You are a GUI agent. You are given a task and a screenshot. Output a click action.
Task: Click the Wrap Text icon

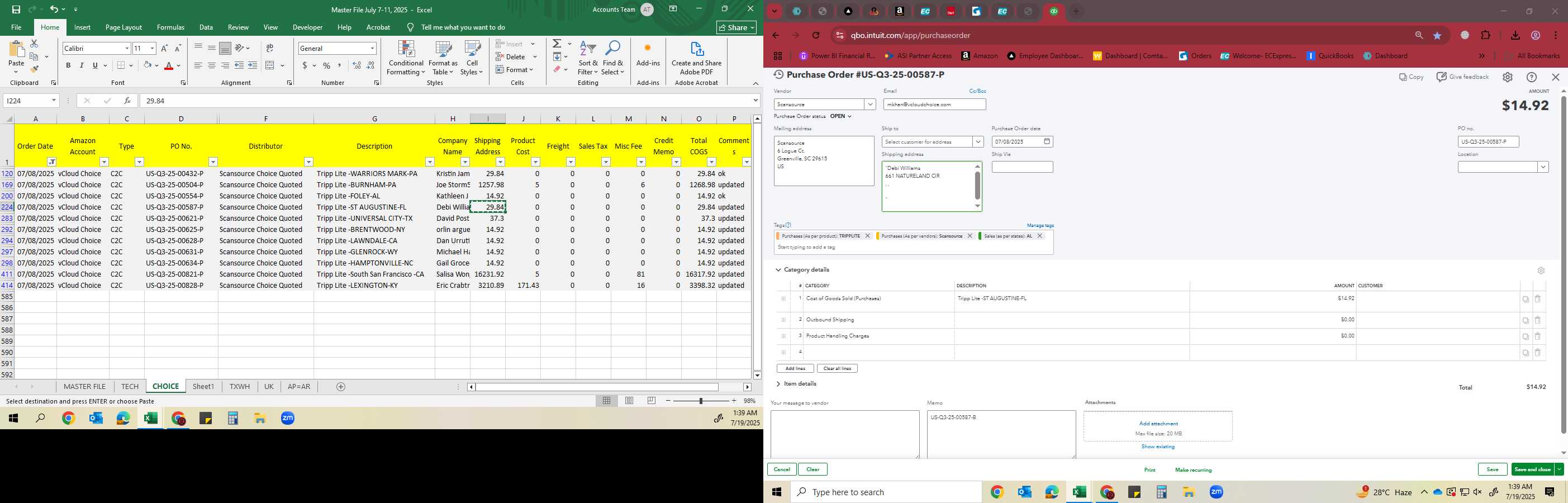click(x=270, y=48)
